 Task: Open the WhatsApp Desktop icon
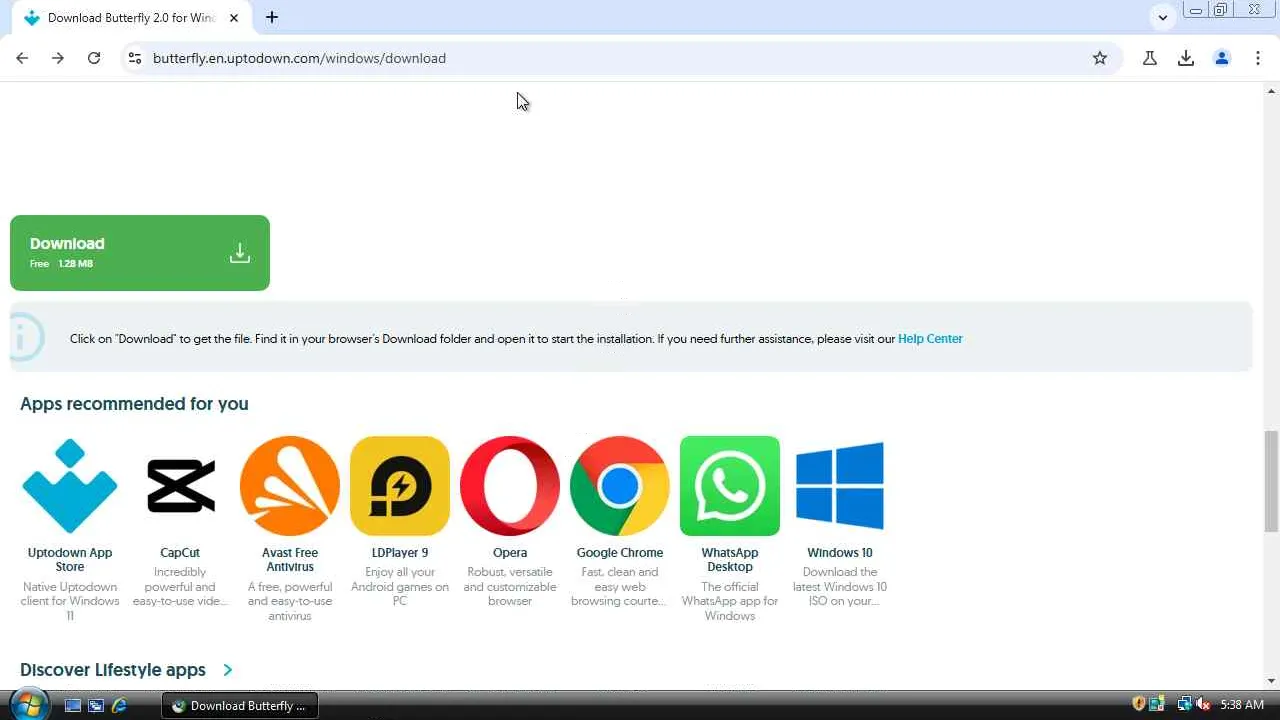click(x=730, y=486)
